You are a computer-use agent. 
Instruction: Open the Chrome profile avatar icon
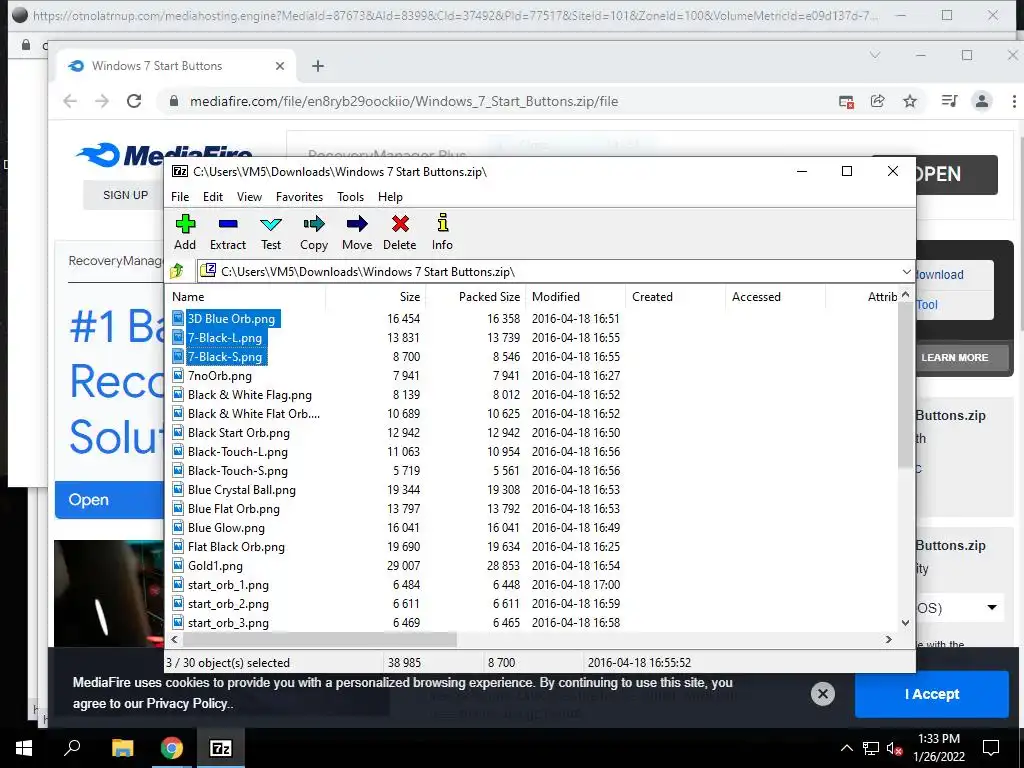982,101
